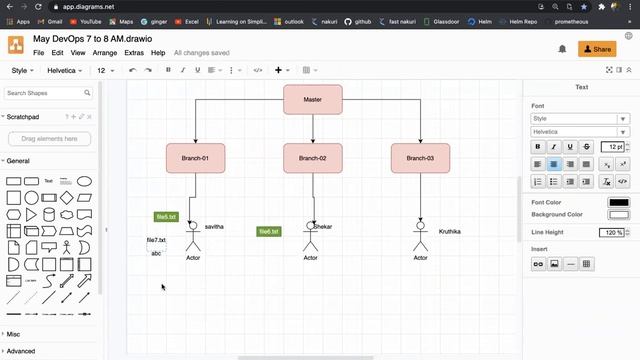The width and height of the screenshot is (640, 360).
Task: Select the green file5.txt label
Action: pyautogui.click(x=166, y=217)
